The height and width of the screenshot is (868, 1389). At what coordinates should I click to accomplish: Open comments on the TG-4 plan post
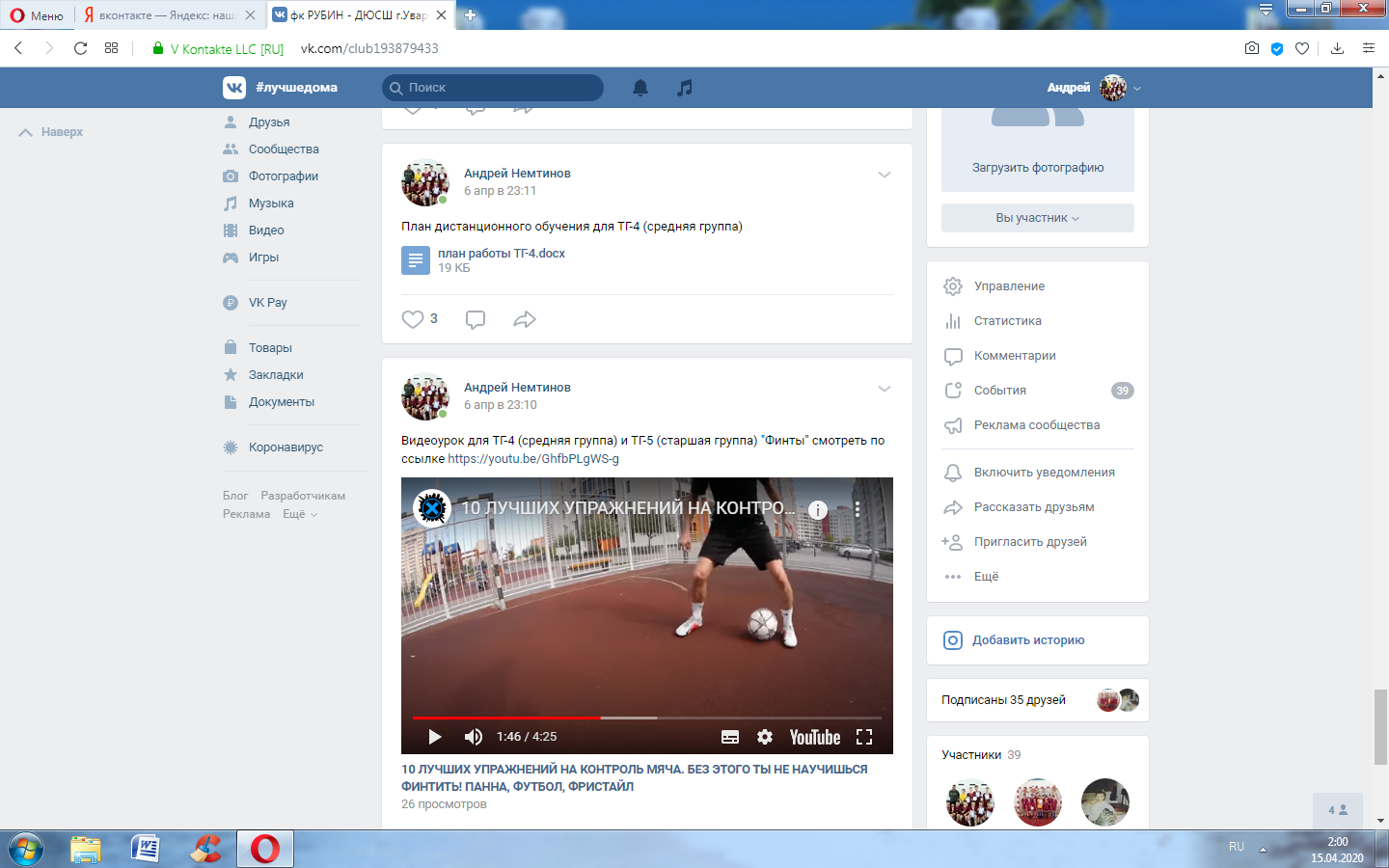(x=476, y=319)
